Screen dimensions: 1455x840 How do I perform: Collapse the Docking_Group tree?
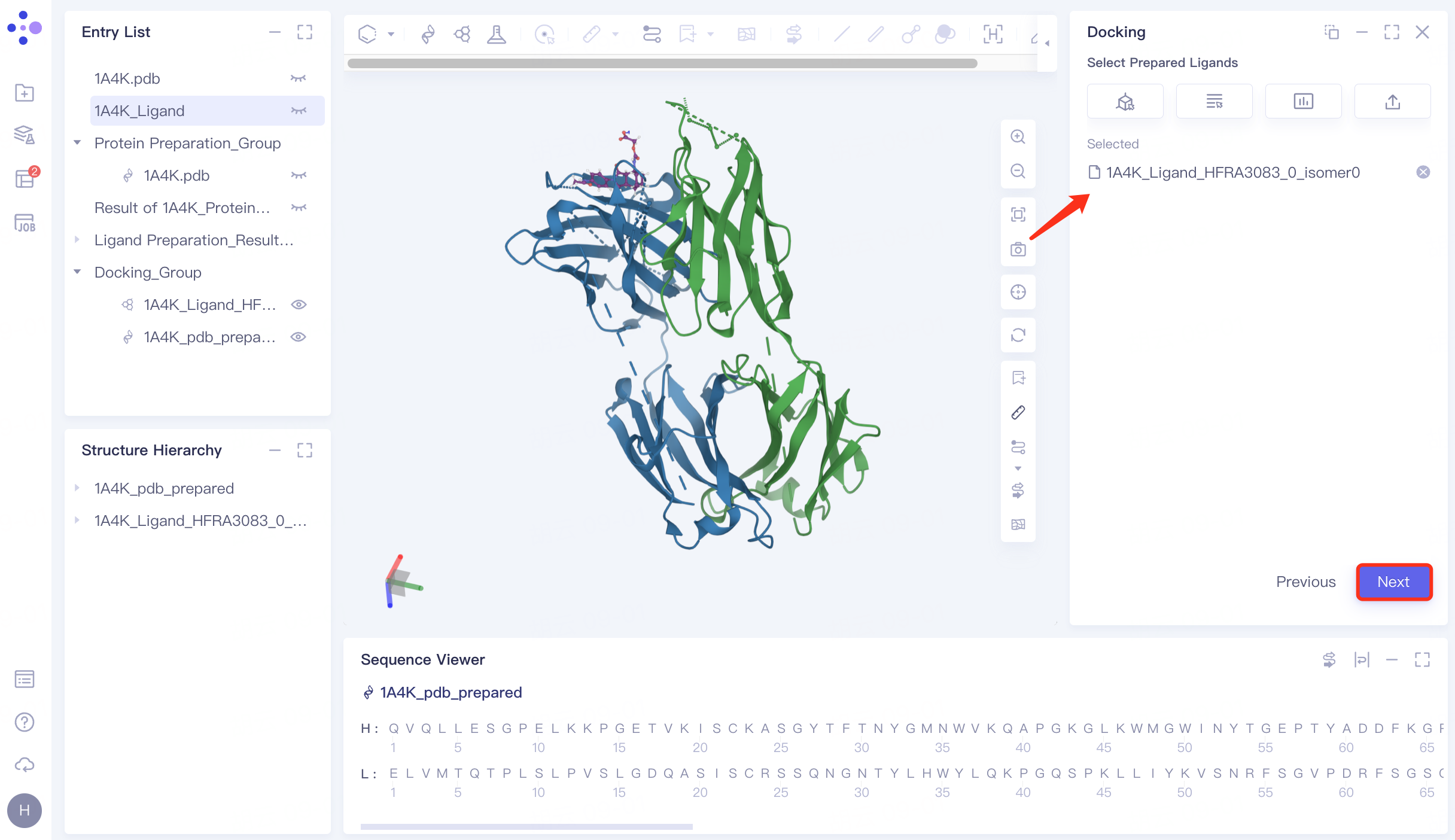click(77, 272)
